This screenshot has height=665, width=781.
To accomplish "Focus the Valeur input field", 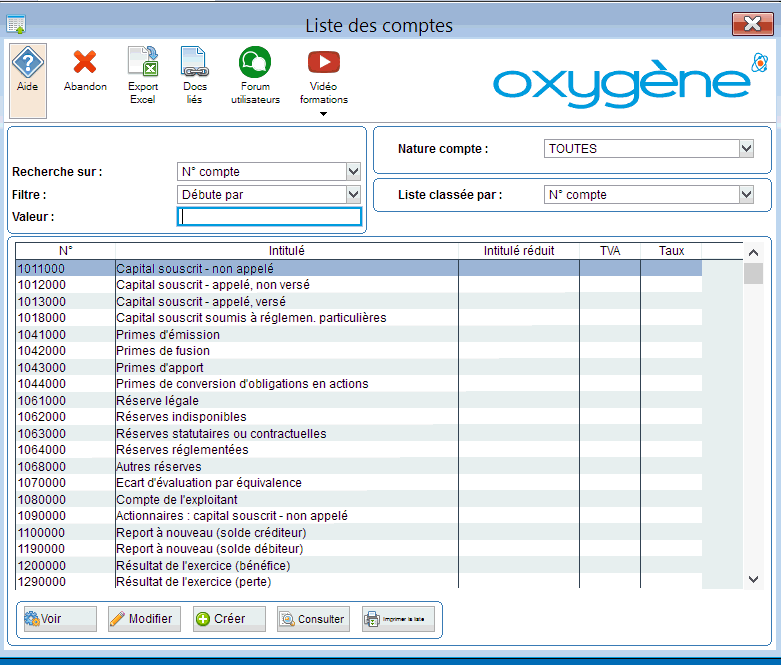I will pos(268,217).
